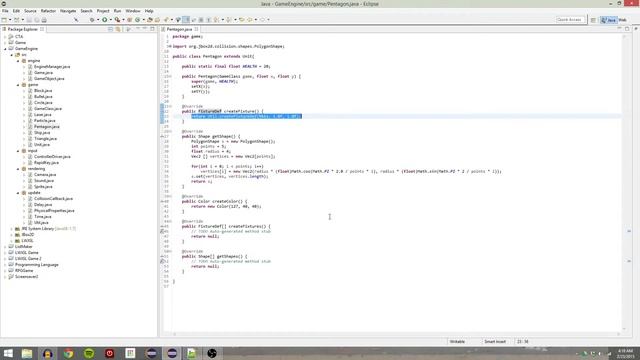
Task: Click the green Run button in toolbar
Action: coord(105,20)
